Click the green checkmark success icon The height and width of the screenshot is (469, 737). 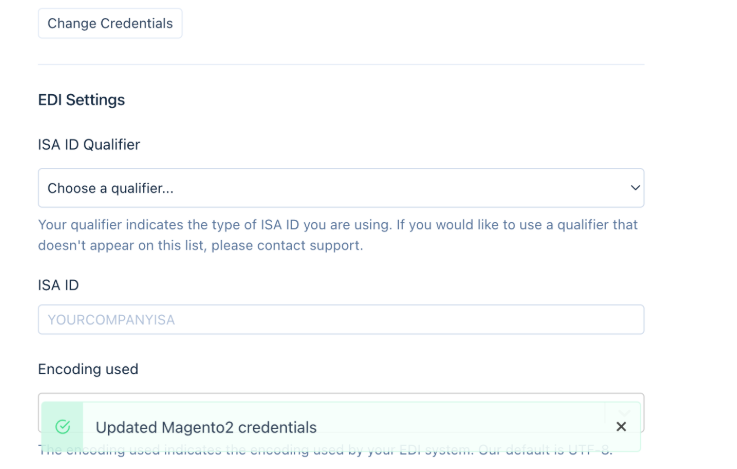(63, 427)
